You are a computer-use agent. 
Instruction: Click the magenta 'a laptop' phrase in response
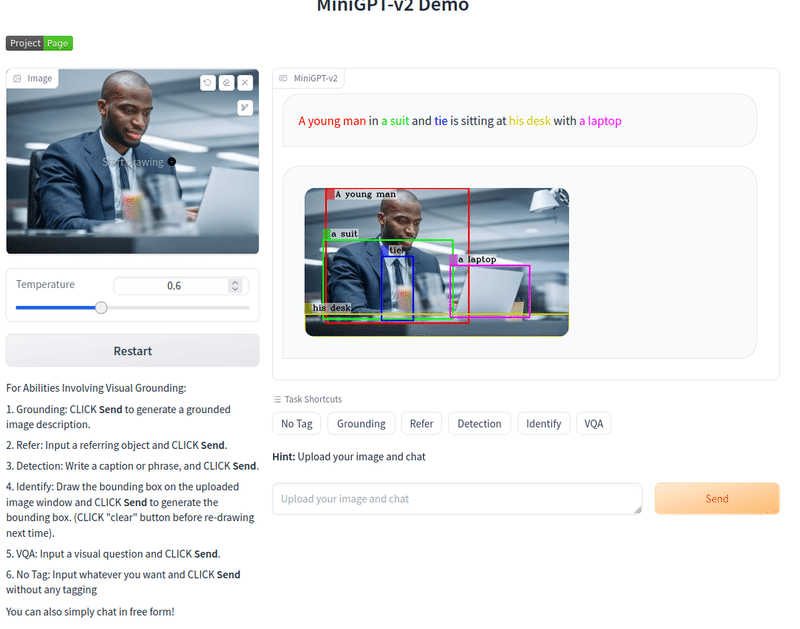click(600, 121)
